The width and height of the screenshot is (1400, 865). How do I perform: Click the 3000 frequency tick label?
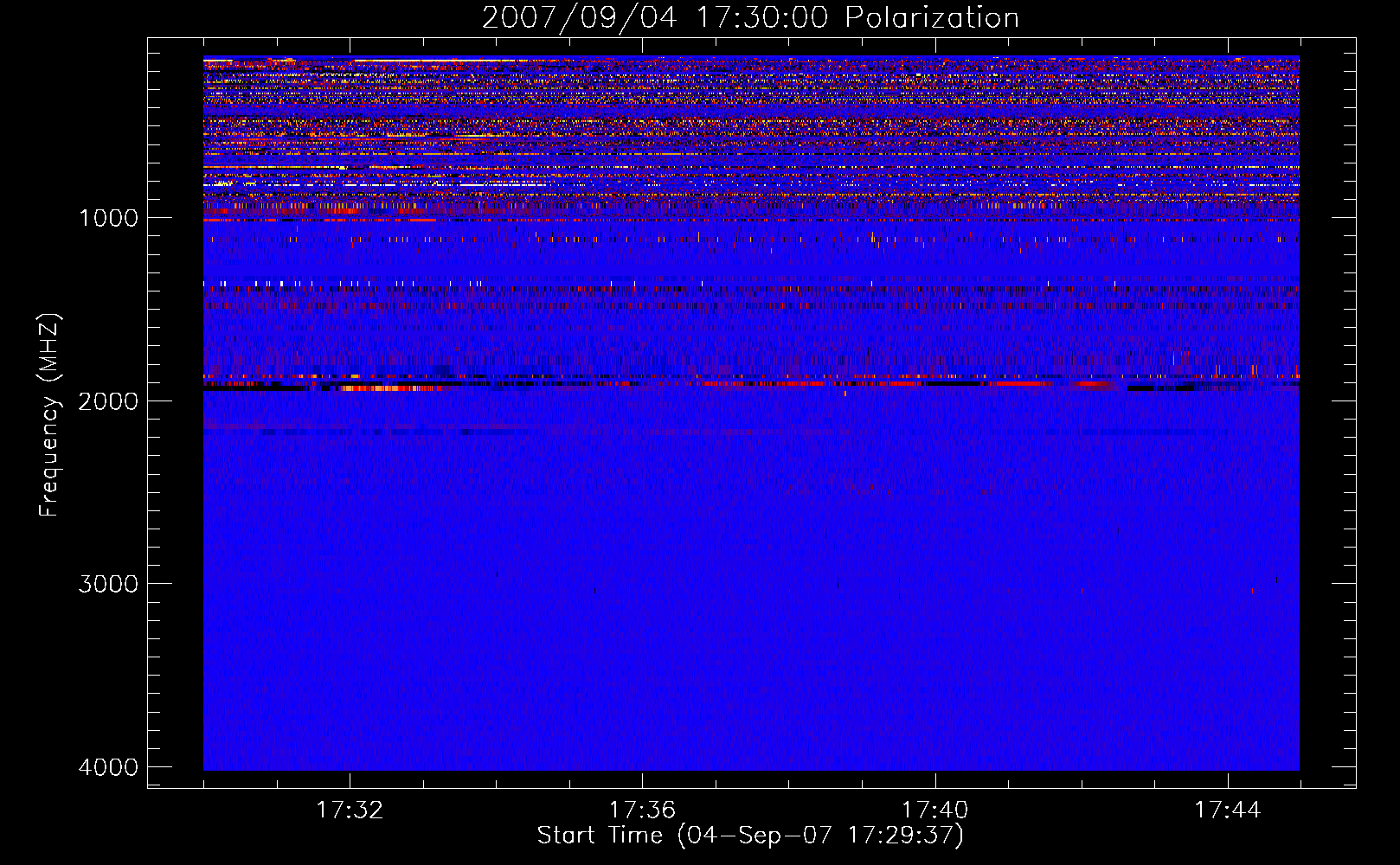[x=108, y=584]
